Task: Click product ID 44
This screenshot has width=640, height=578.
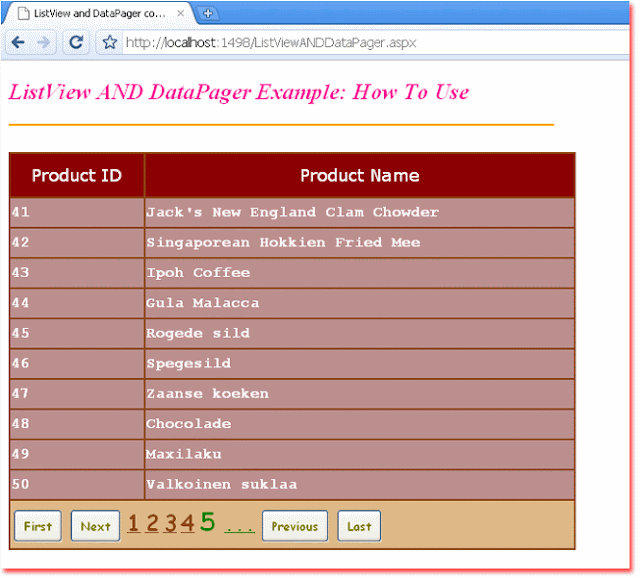Action: [x=77, y=303]
